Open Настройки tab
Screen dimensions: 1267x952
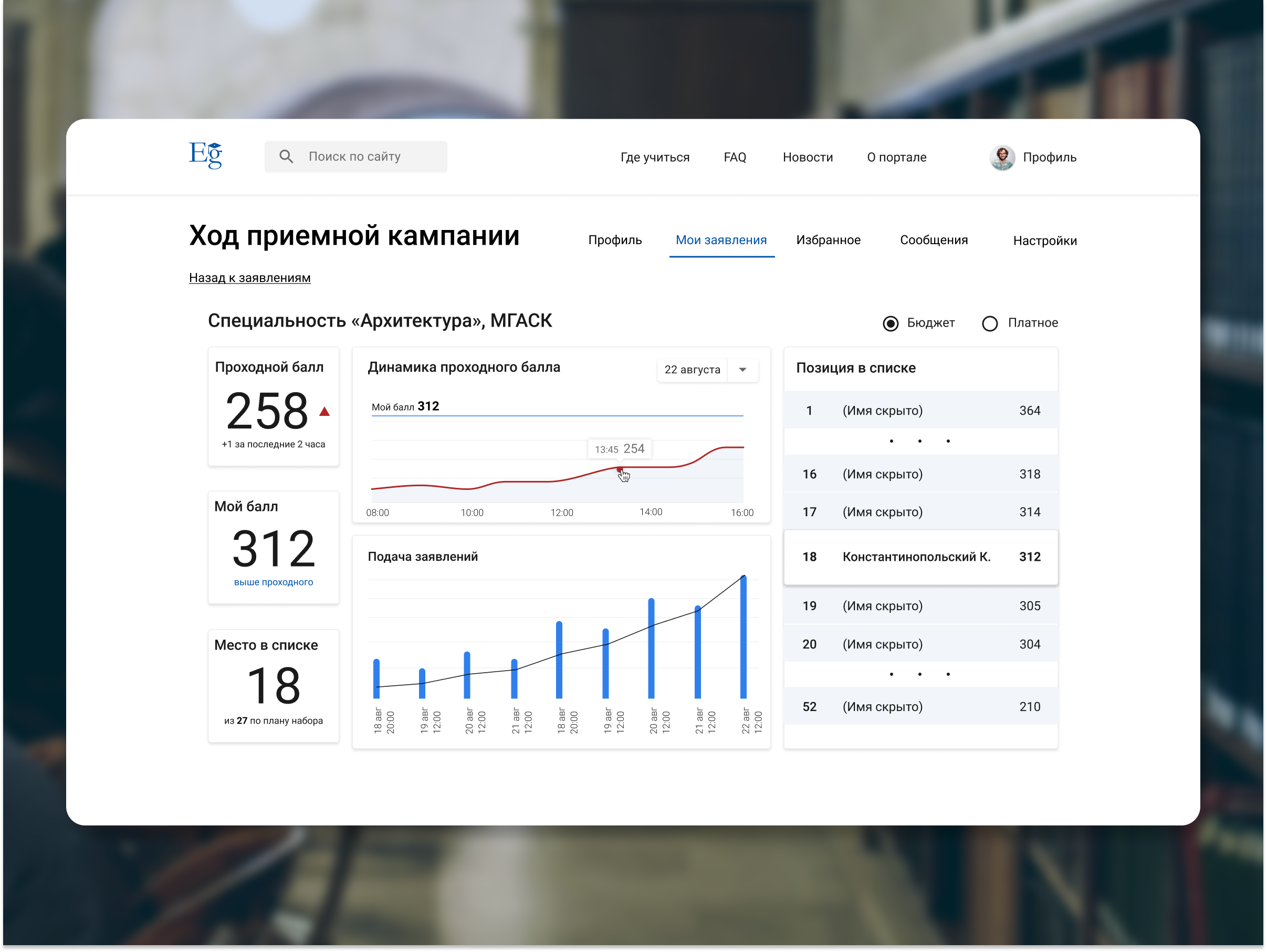click(x=1044, y=240)
